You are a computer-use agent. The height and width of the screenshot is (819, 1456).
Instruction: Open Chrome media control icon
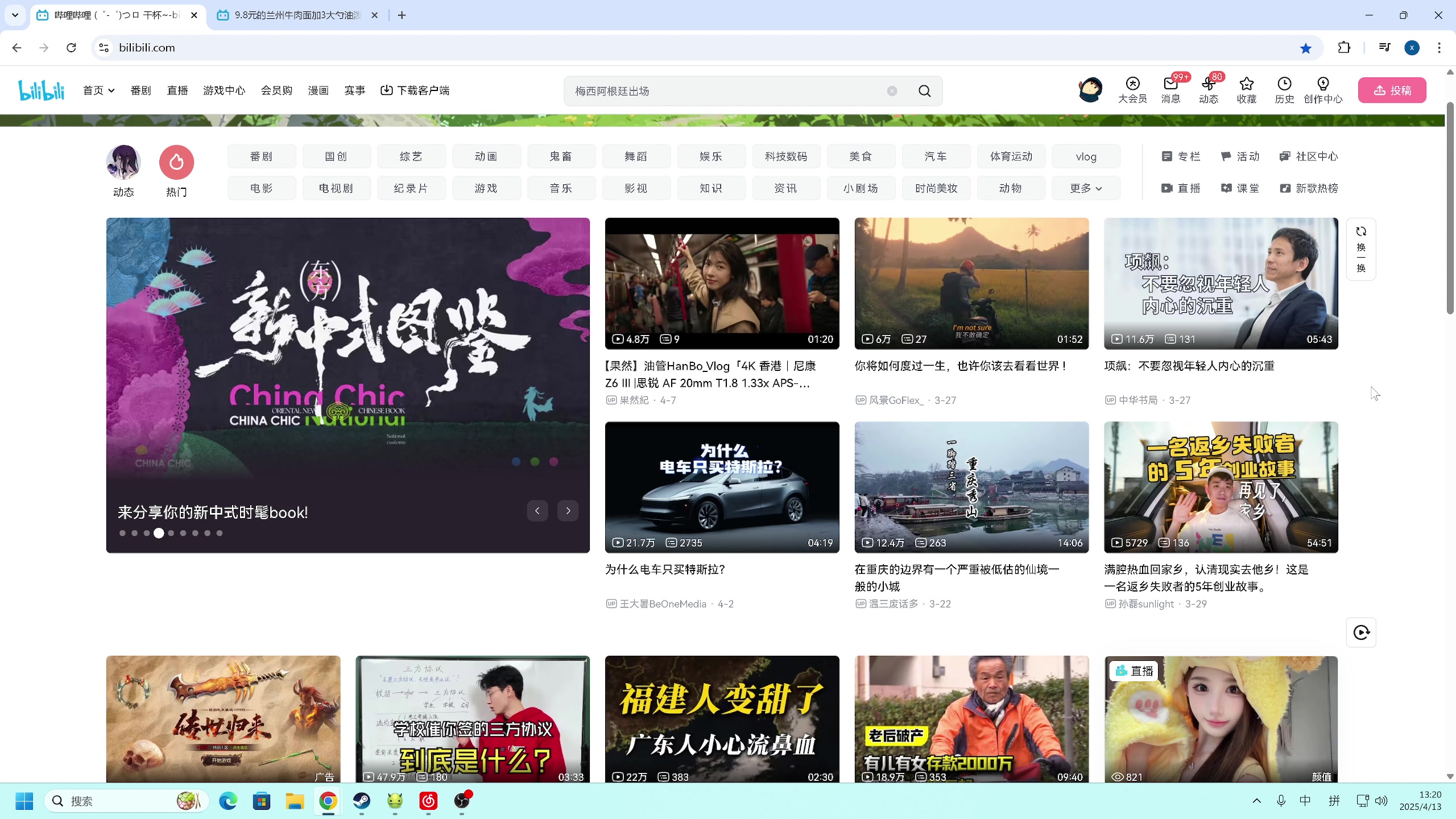click(1385, 48)
